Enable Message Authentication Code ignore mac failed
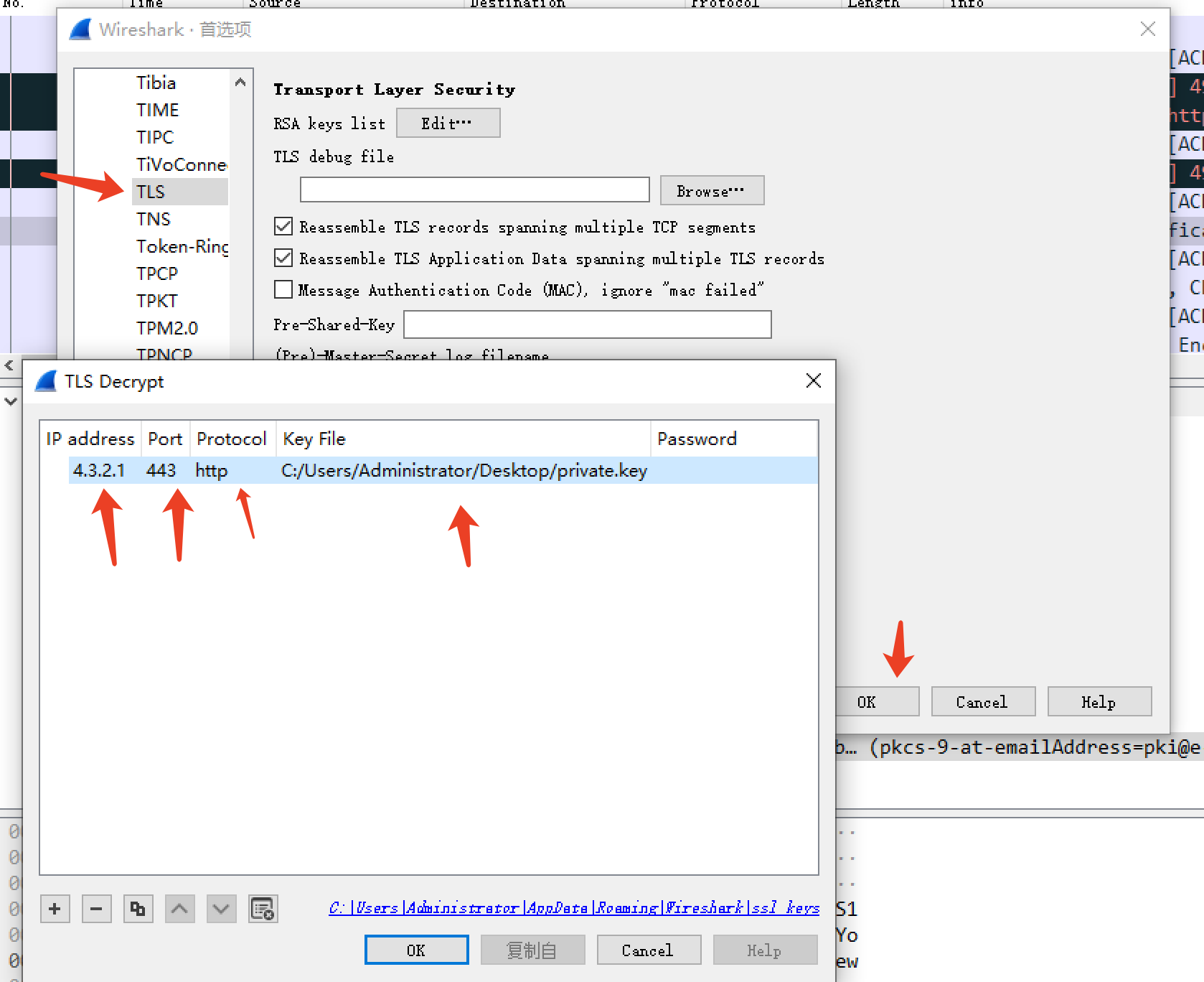This screenshot has height=982, width=1204. pos(283,289)
